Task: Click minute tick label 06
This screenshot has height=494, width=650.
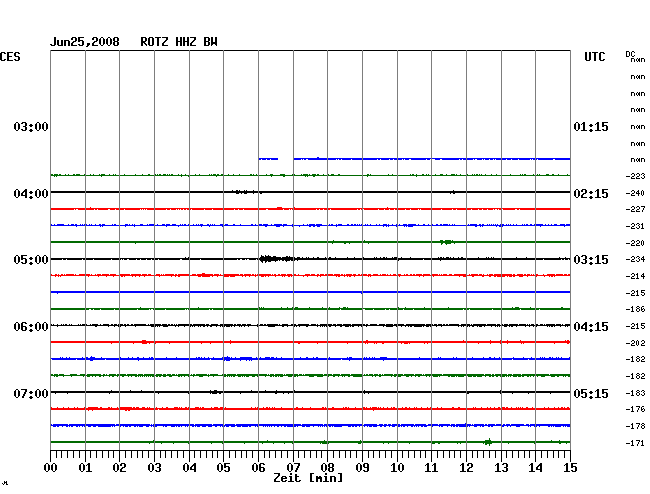Action: click(x=258, y=468)
